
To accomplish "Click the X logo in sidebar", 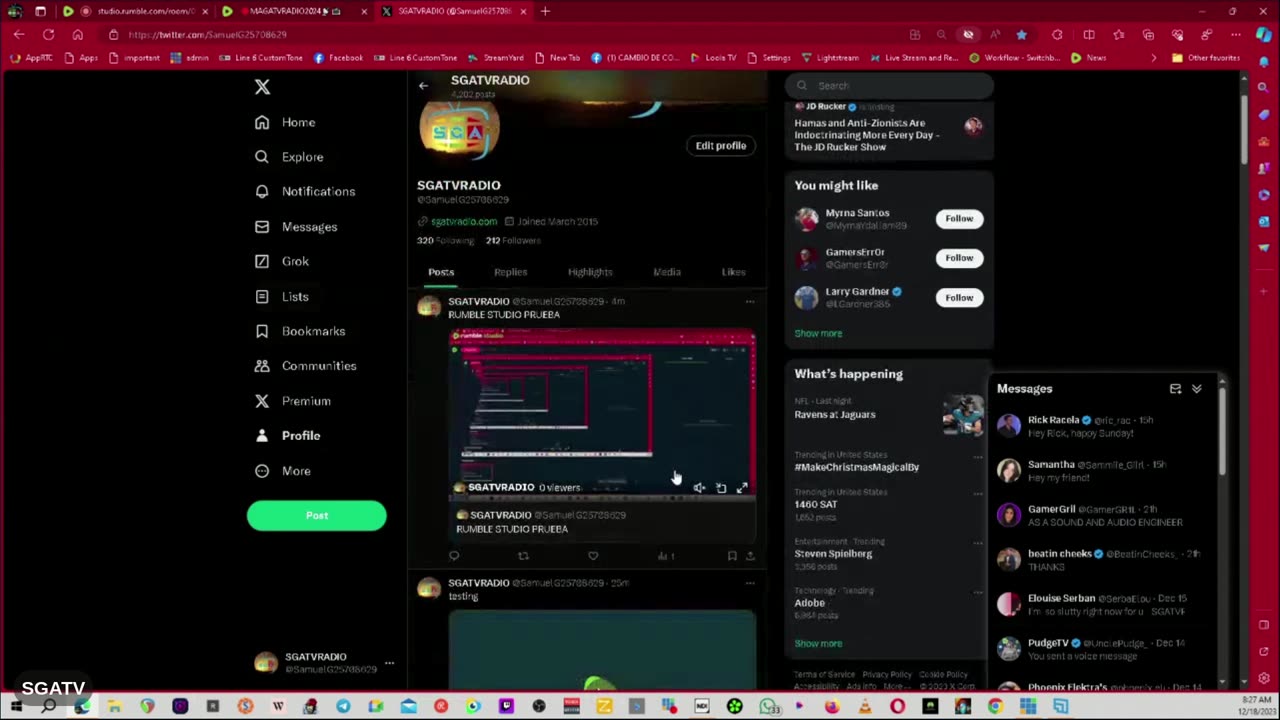I will [x=262, y=87].
